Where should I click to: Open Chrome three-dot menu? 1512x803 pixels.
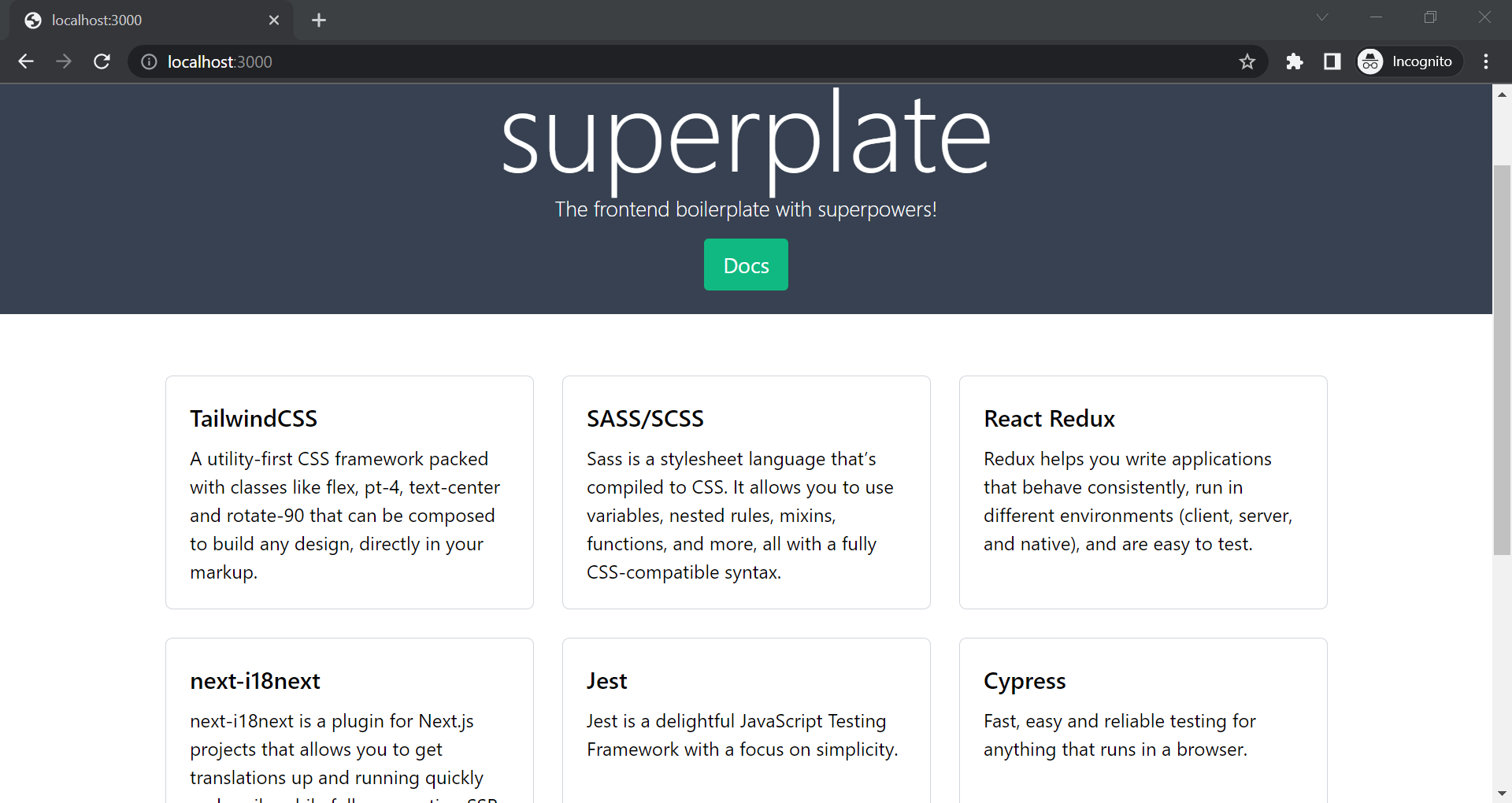click(x=1486, y=61)
